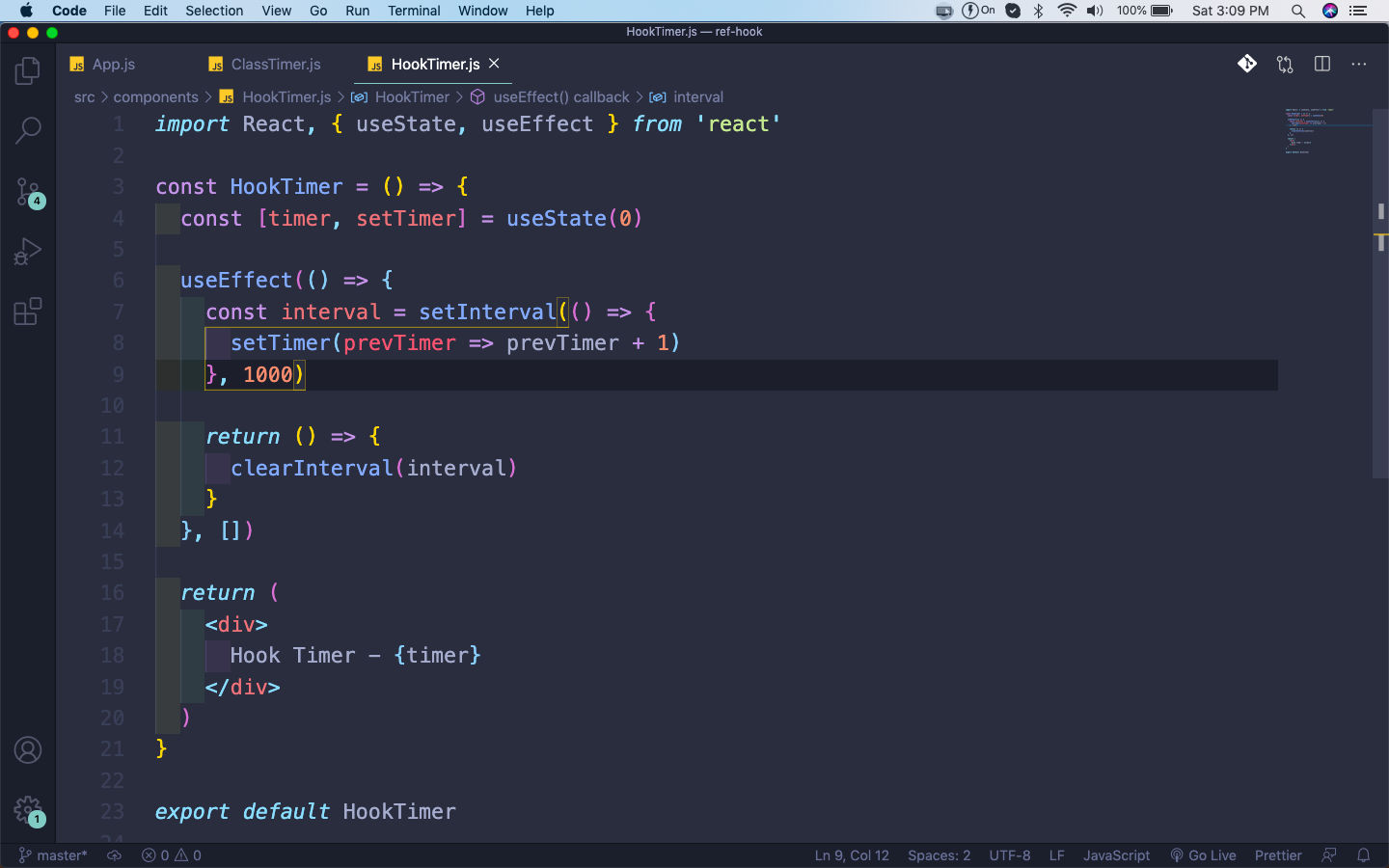This screenshot has width=1389, height=868.
Task: Click 'setInterval' on line 7
Action: (x=487, y=312)
